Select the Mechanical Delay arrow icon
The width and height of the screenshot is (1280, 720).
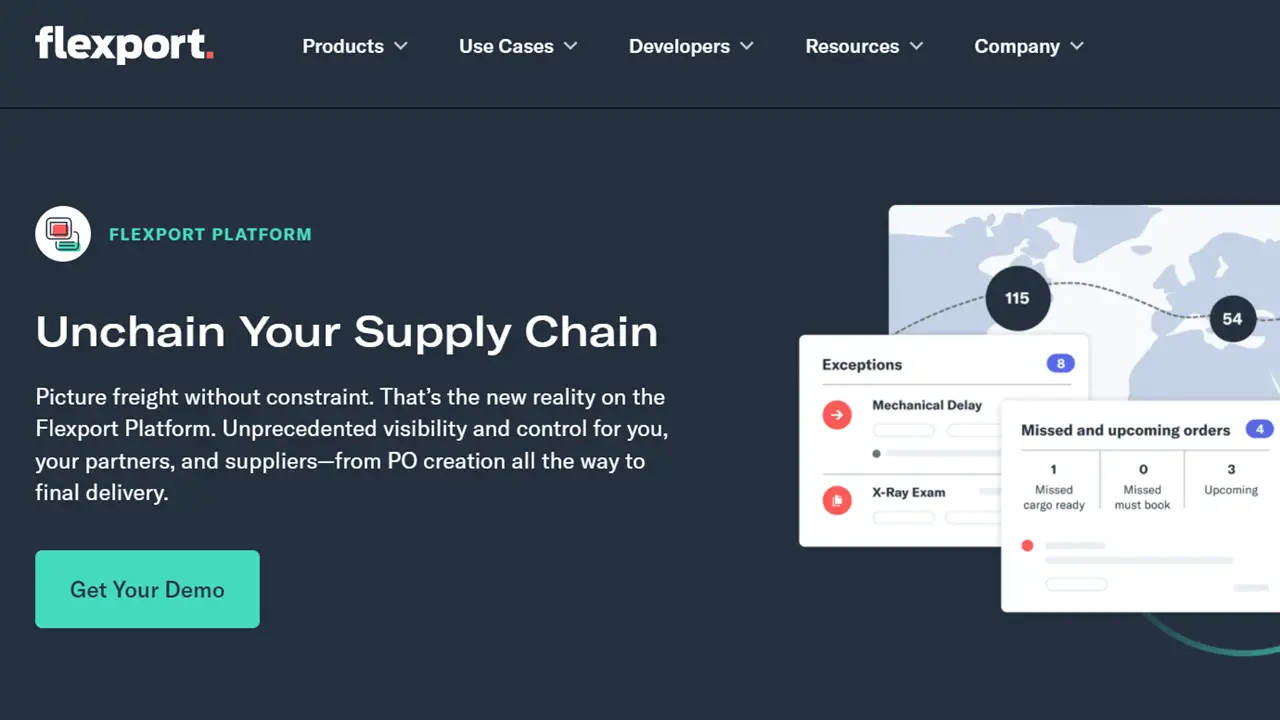837,414
